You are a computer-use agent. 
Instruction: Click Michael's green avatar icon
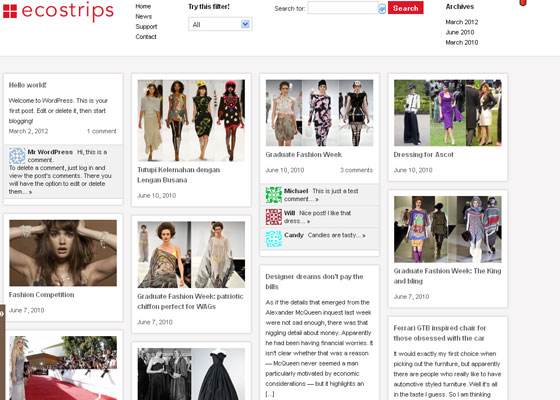point(274,195)
